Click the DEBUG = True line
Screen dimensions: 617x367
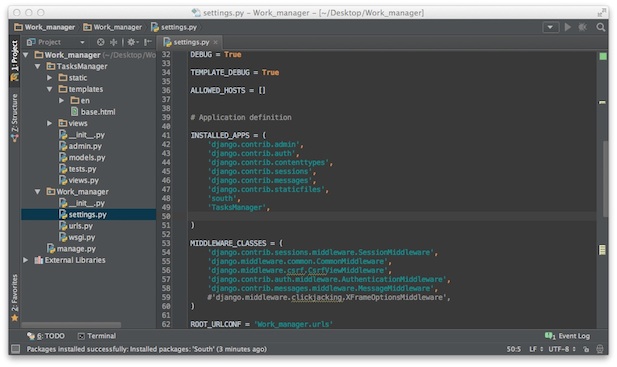(216, 54)
